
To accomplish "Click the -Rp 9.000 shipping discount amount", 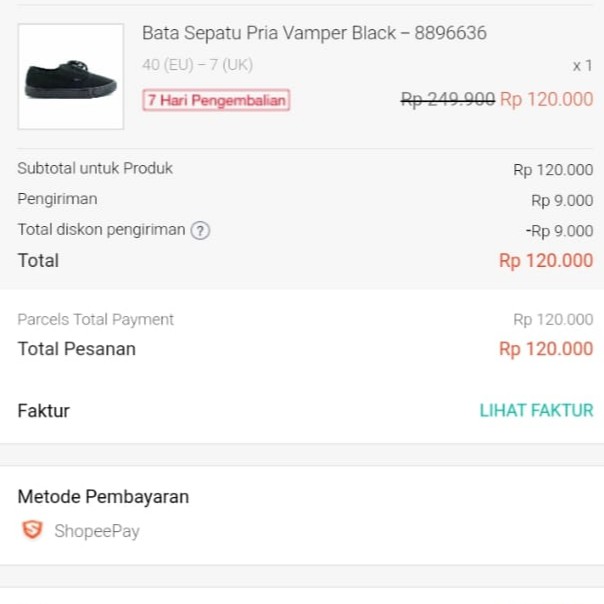I will 559,231.
